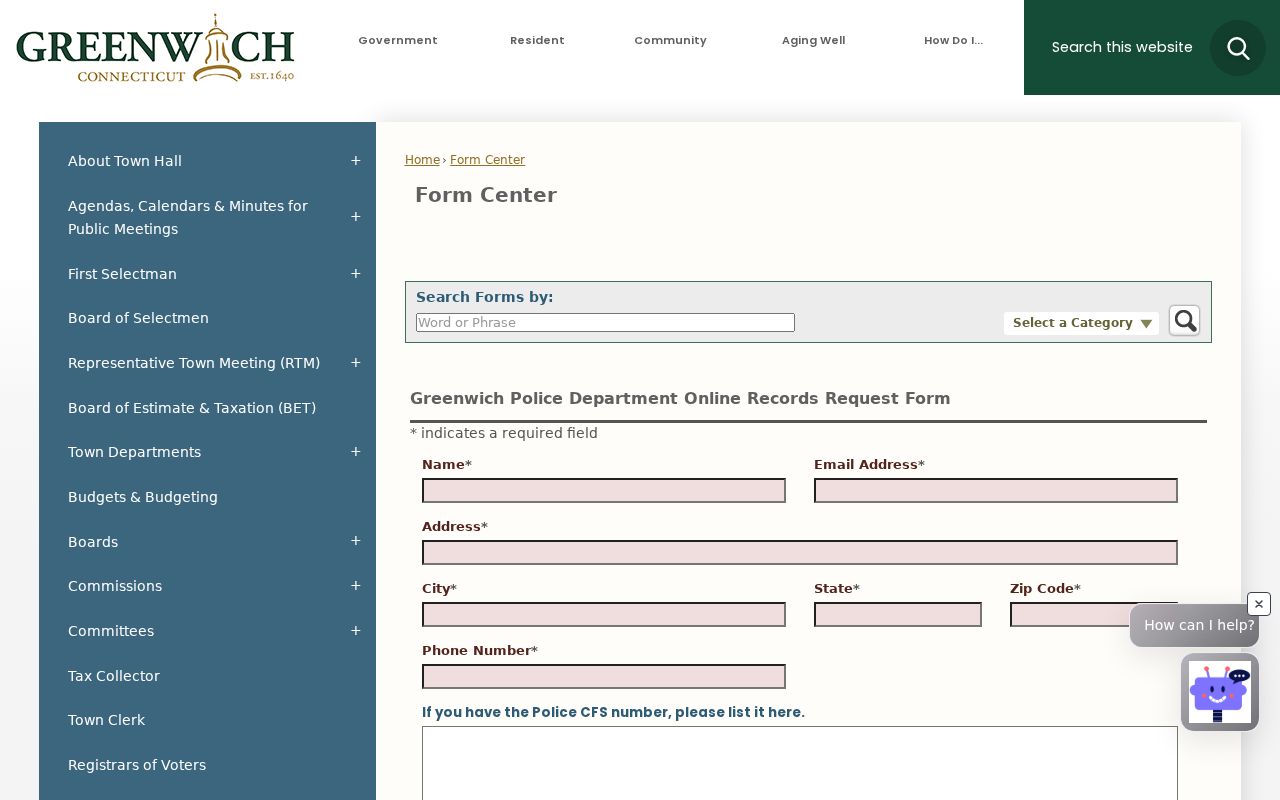Open the Government menu

[x=398, y=41]
